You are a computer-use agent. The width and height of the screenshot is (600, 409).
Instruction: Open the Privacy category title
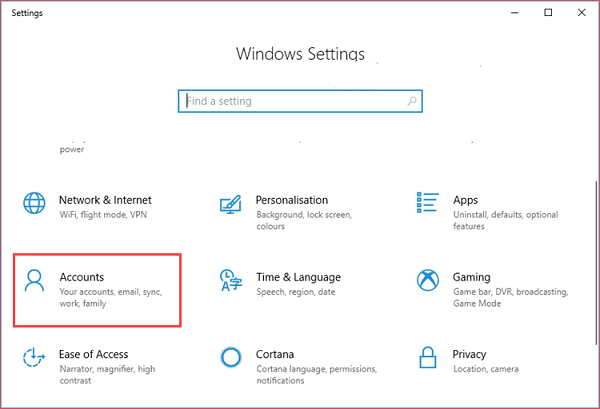pyautogui.click(x=469, y=354)
